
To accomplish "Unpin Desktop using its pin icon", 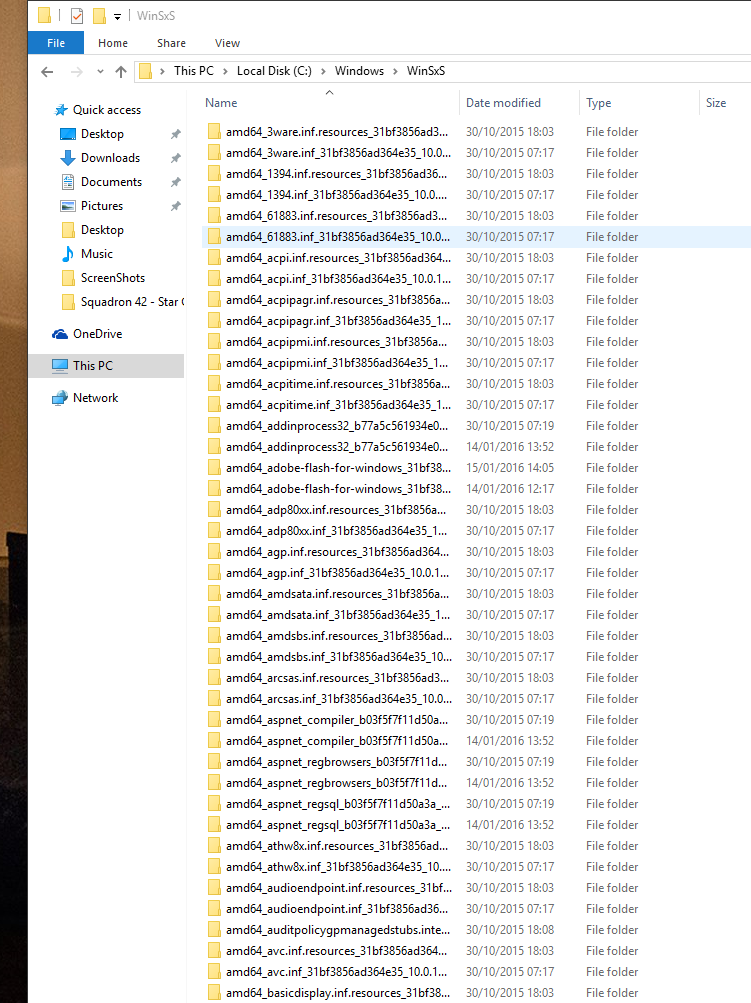I will click(175, 134).
